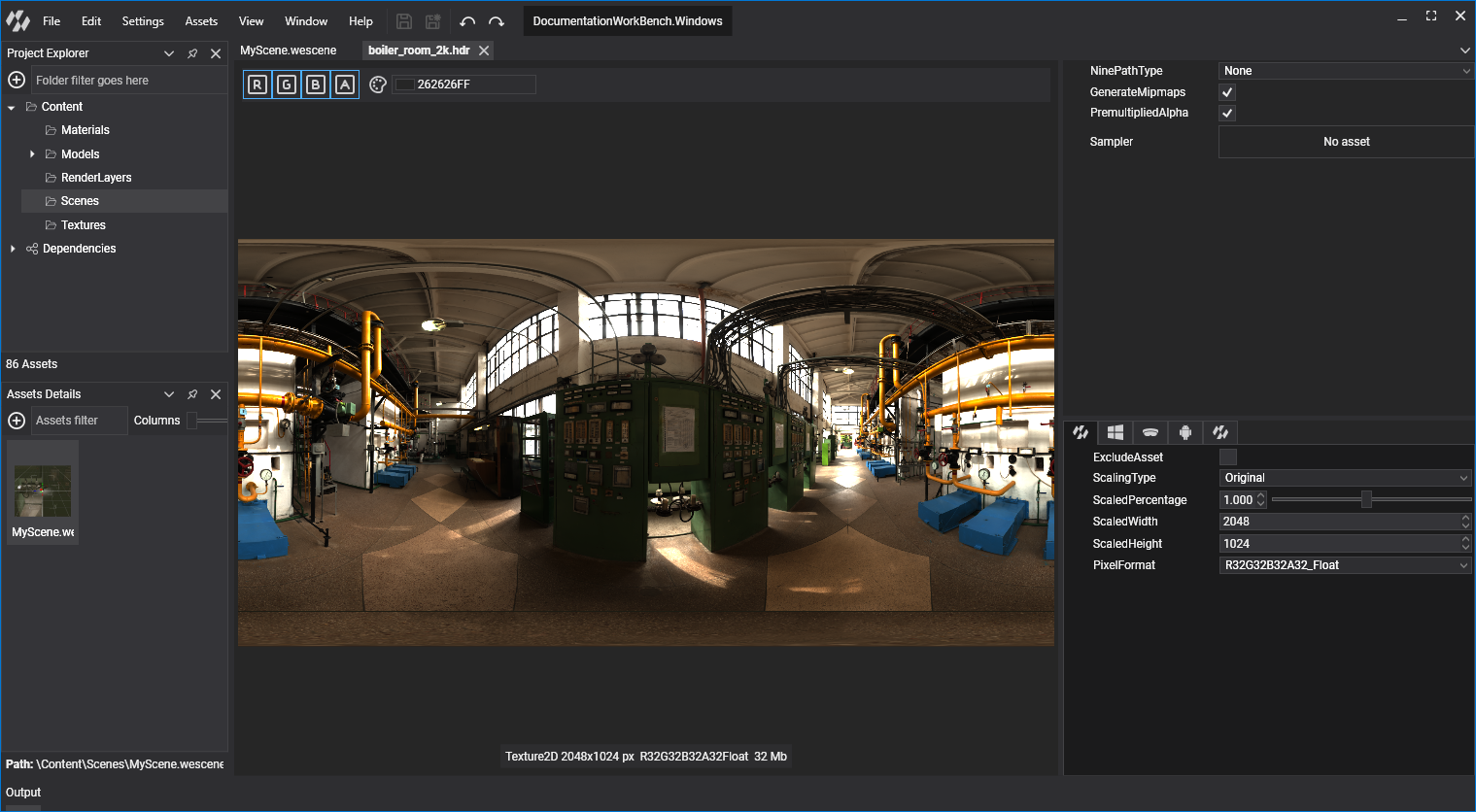This screenshot has width=1476, height=812.
Task: Open the Assets menu
Action: click(x=201, y=21)
